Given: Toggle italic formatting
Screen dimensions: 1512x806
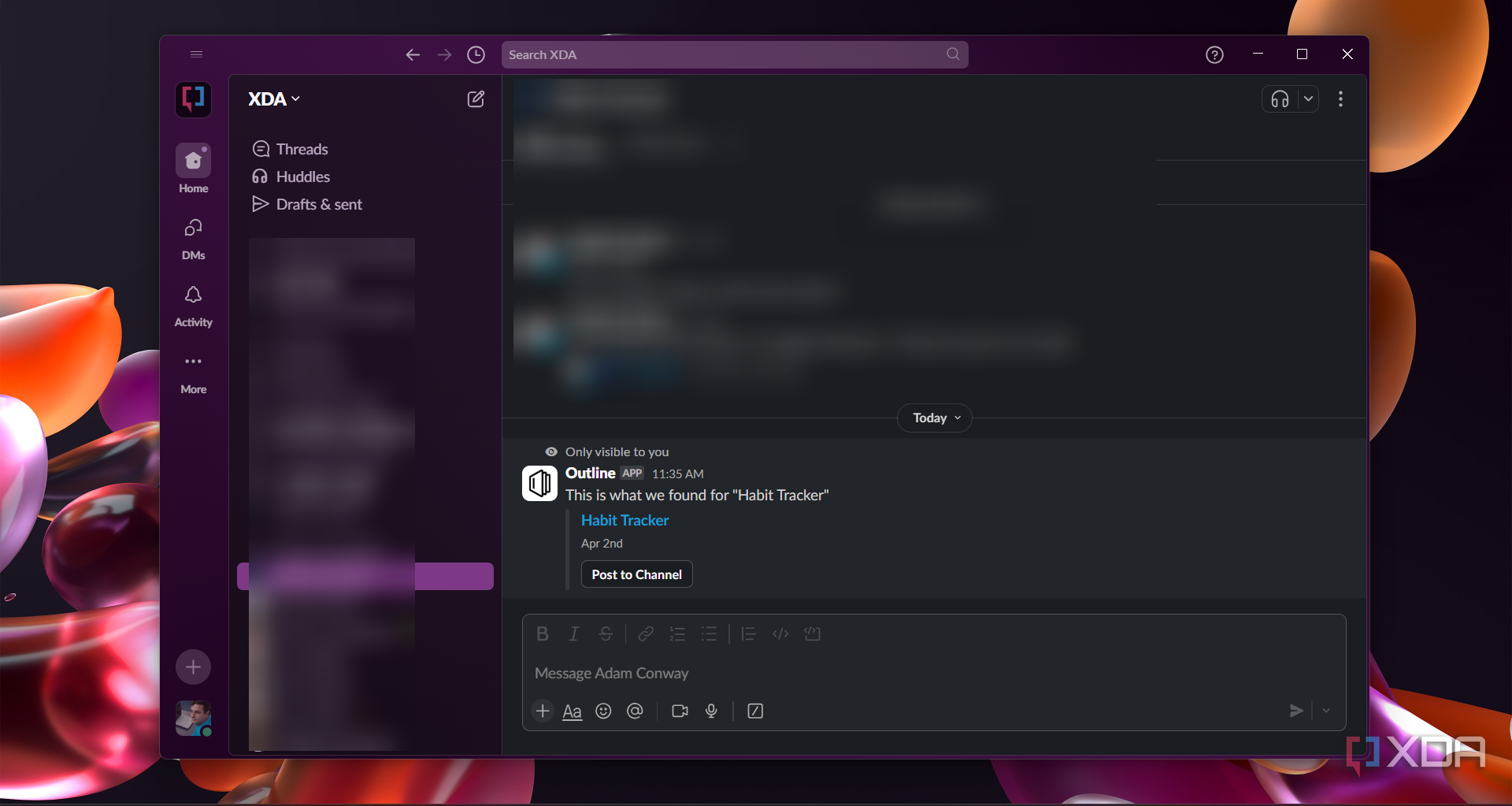Looking at the screenshot, I should click(x=574, y=633).
